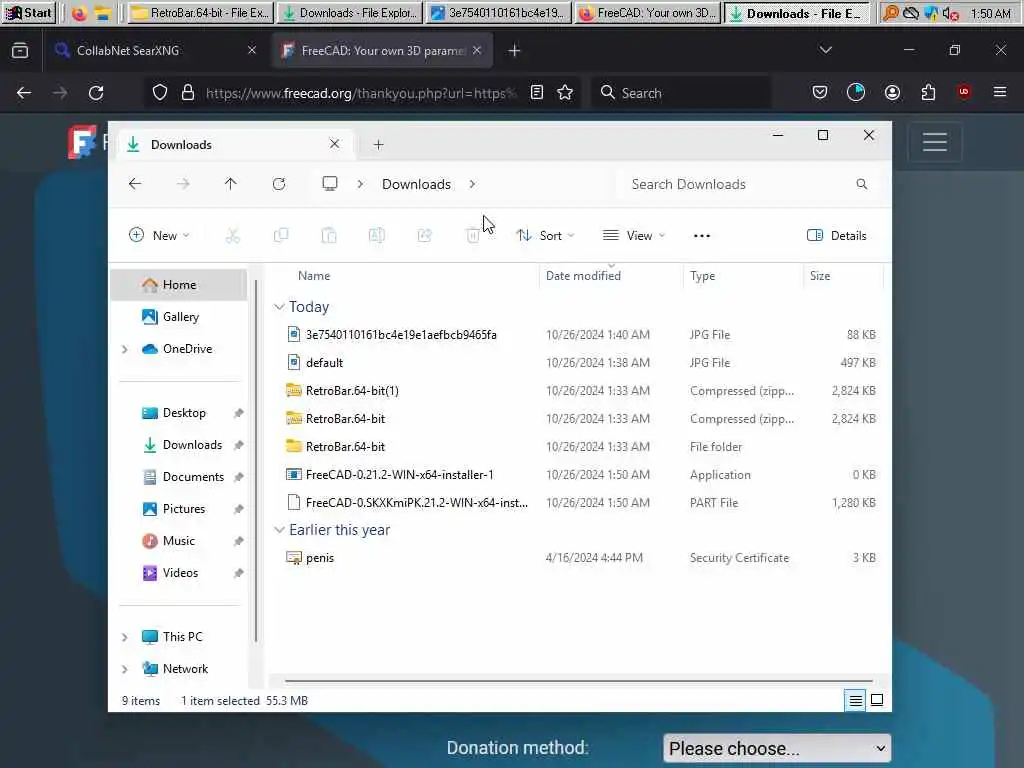
Task: Select Home in the navigation pane
Action: tap(179, 285)
